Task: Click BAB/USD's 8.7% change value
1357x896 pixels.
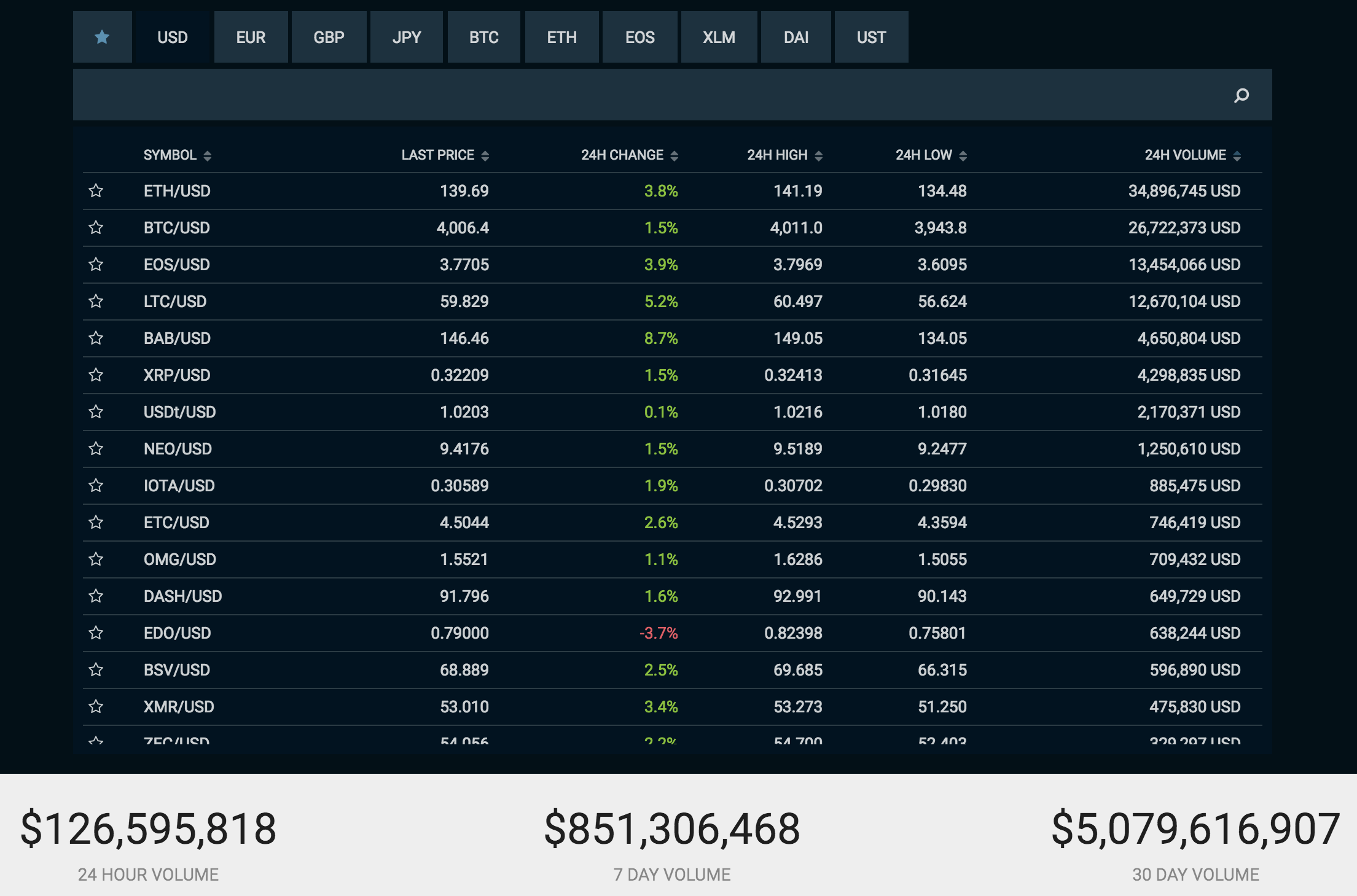Action: (661, 338)
